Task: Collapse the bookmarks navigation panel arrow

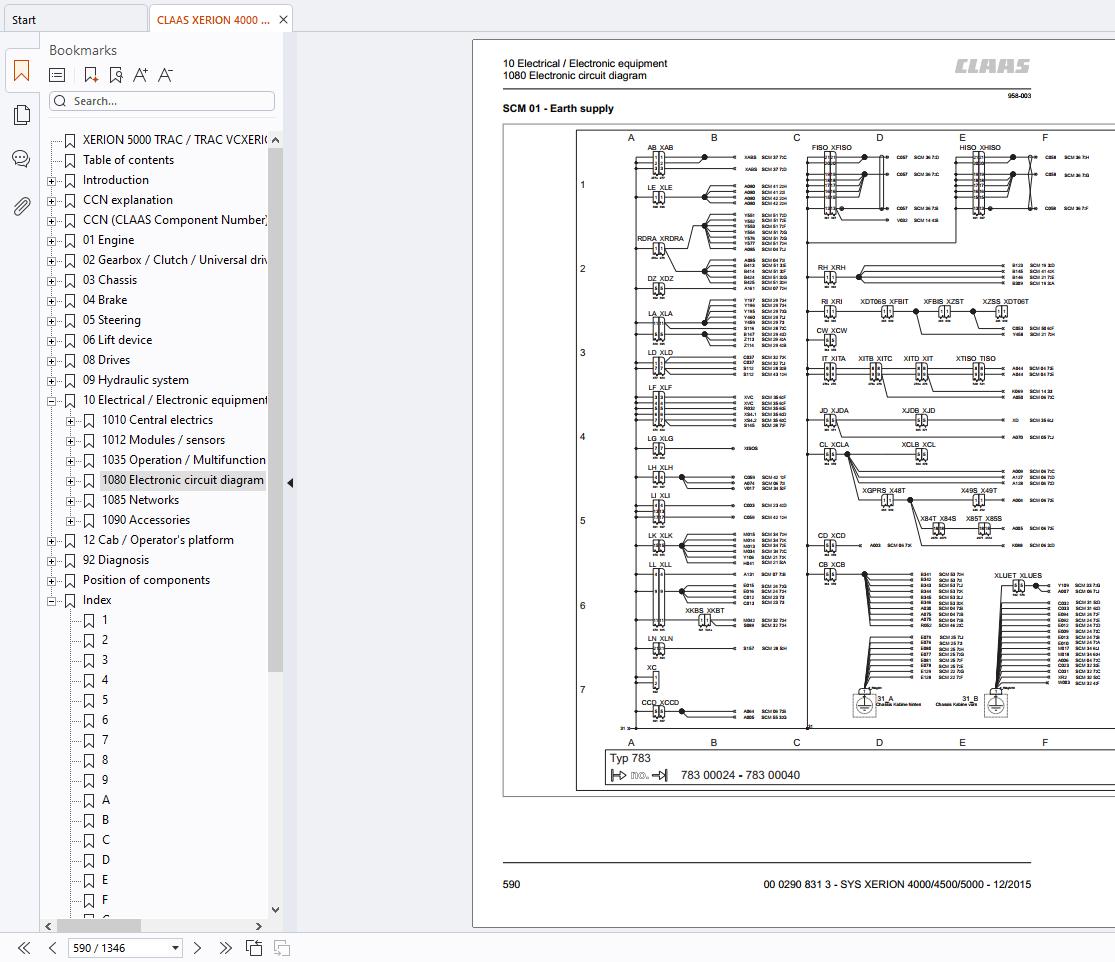Action: (290, 483)
